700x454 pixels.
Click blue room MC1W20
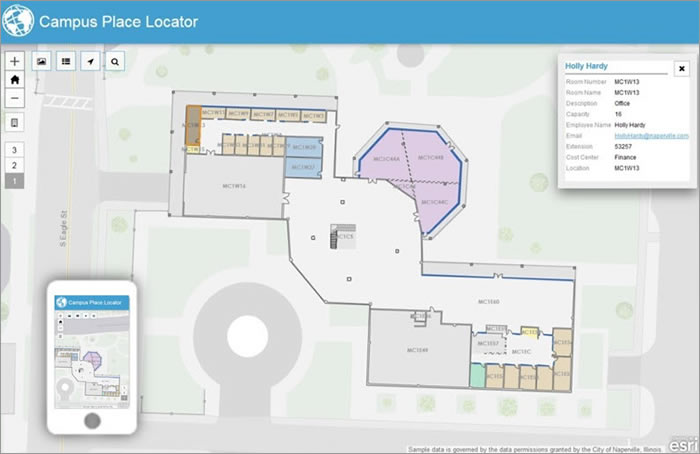tap(304, 147)
